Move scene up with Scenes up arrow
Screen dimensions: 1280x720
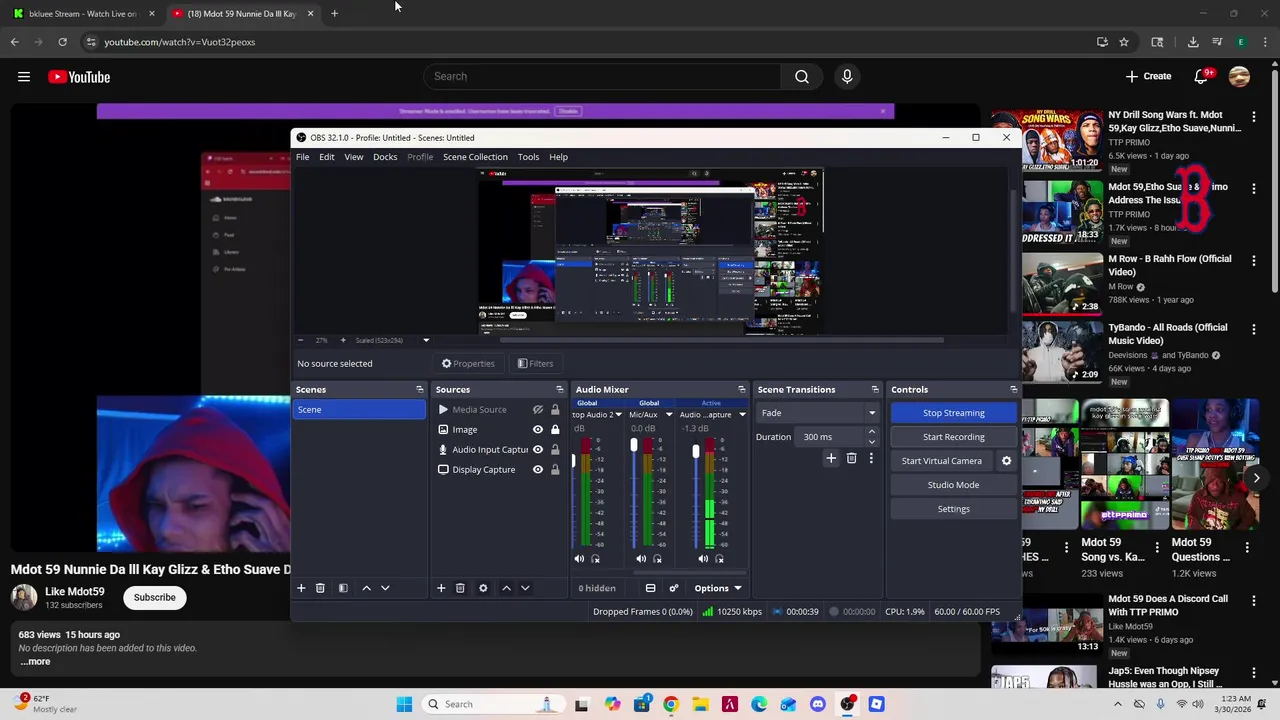(366, 588)
